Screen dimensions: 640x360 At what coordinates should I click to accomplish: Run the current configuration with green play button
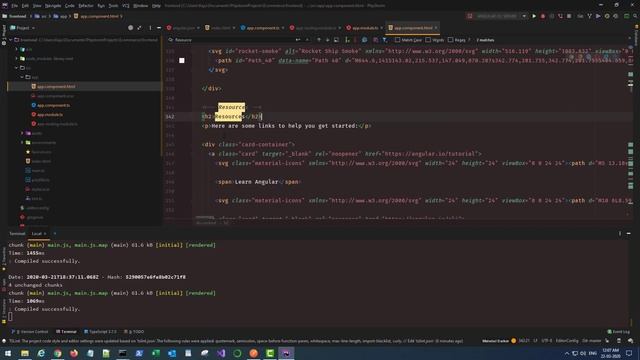534,16
